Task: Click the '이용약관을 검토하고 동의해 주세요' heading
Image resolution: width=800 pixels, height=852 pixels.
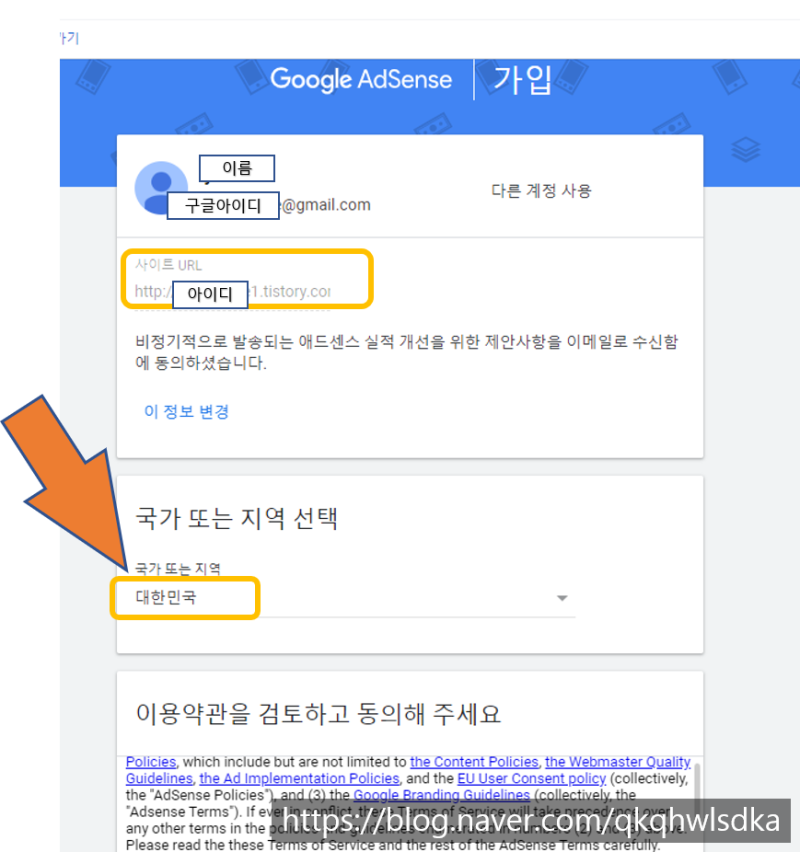Action: coord(318,713)
